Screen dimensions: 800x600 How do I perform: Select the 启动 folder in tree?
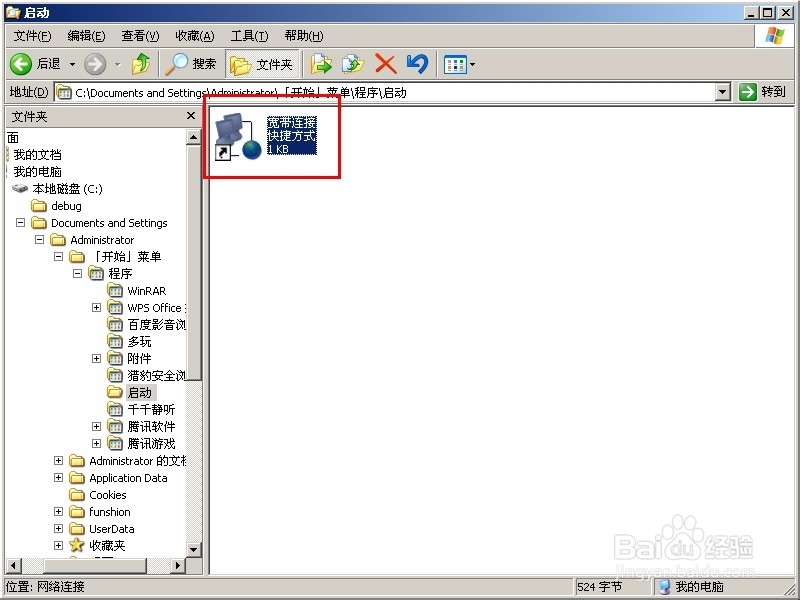139,392
